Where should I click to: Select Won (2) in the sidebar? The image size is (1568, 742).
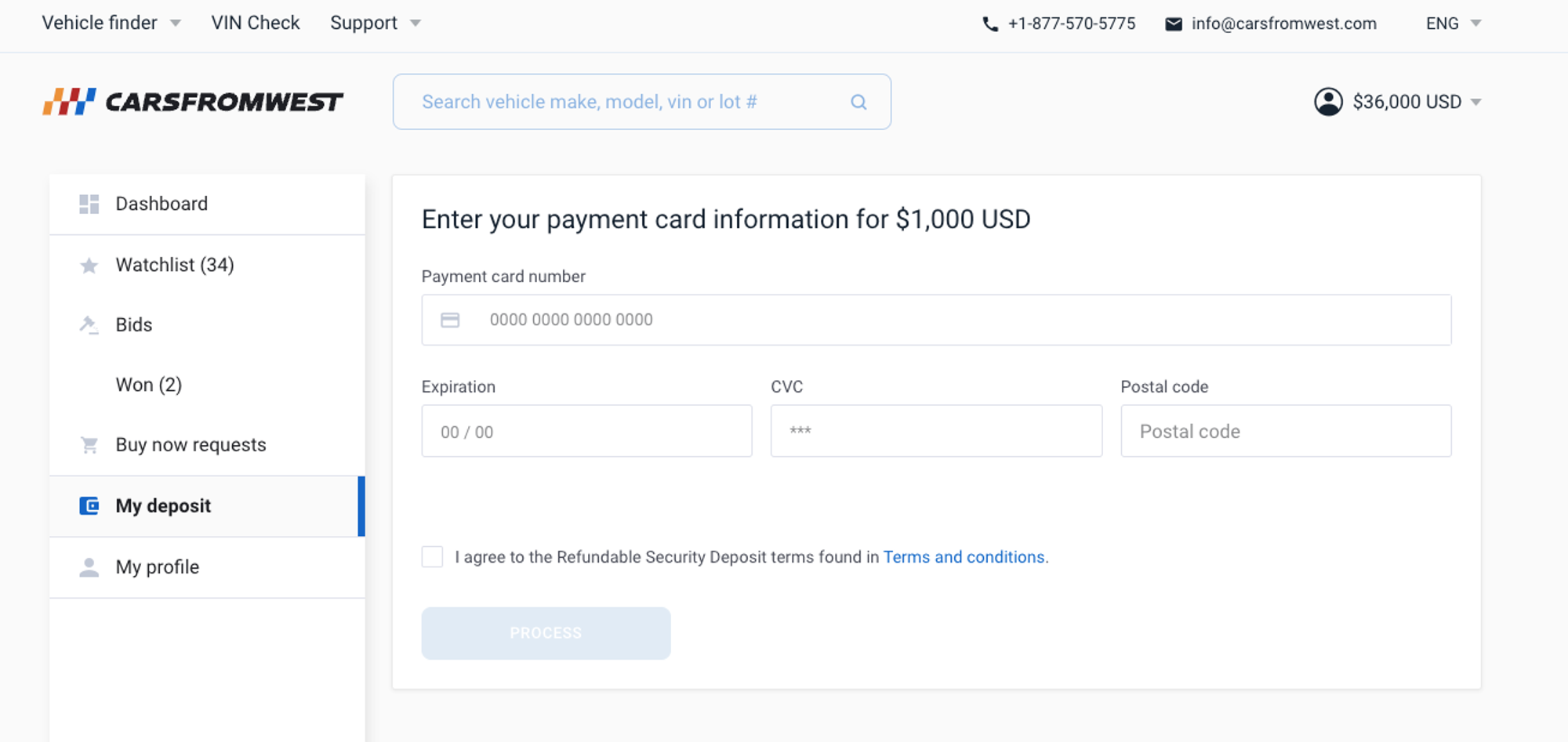[x=149, y=385]
